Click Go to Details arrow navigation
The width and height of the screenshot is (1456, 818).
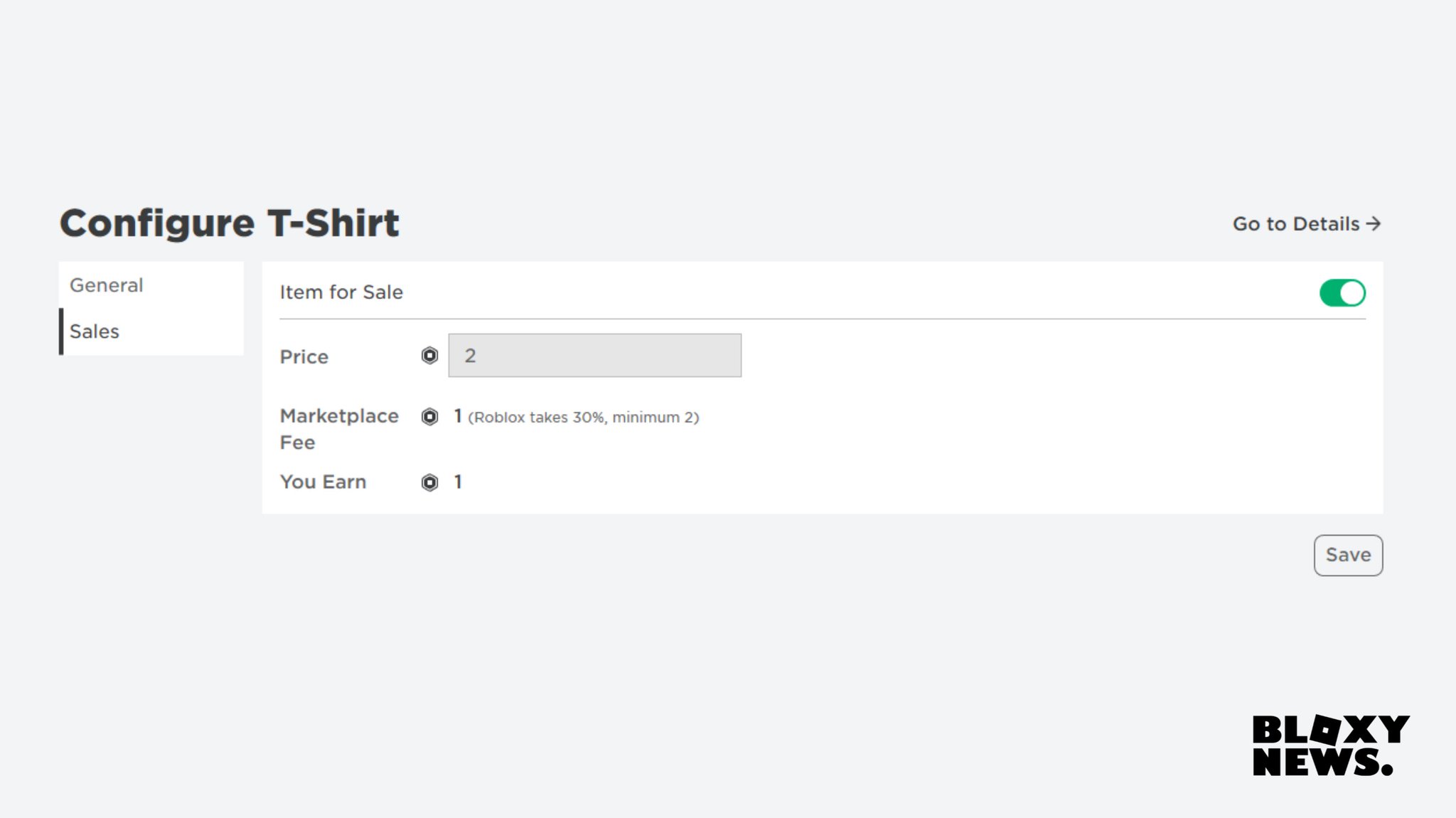coord(1306,223)
